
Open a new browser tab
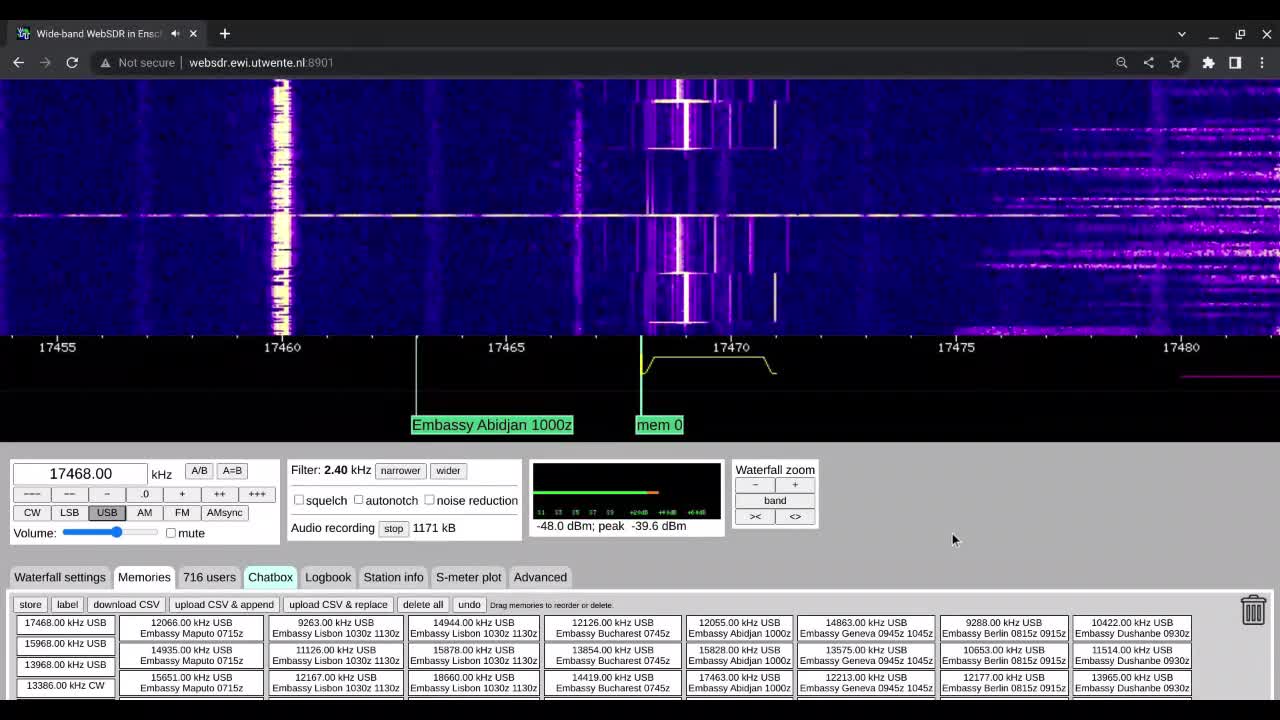tap(224, 33)
